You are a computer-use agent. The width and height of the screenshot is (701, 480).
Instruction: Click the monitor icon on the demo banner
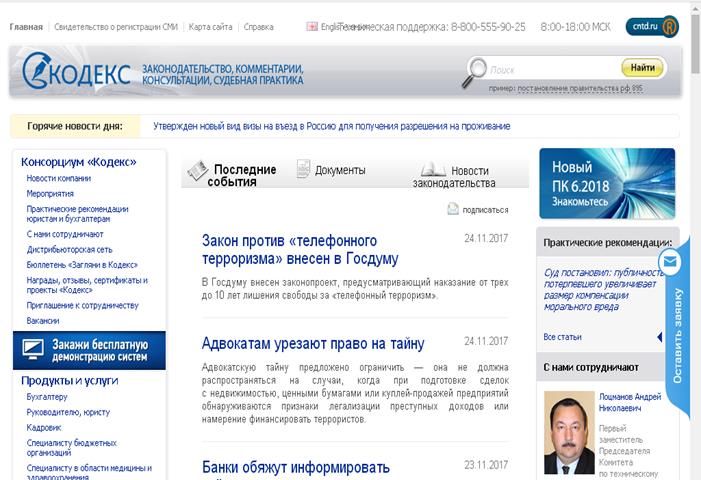(x=33, y=350)
